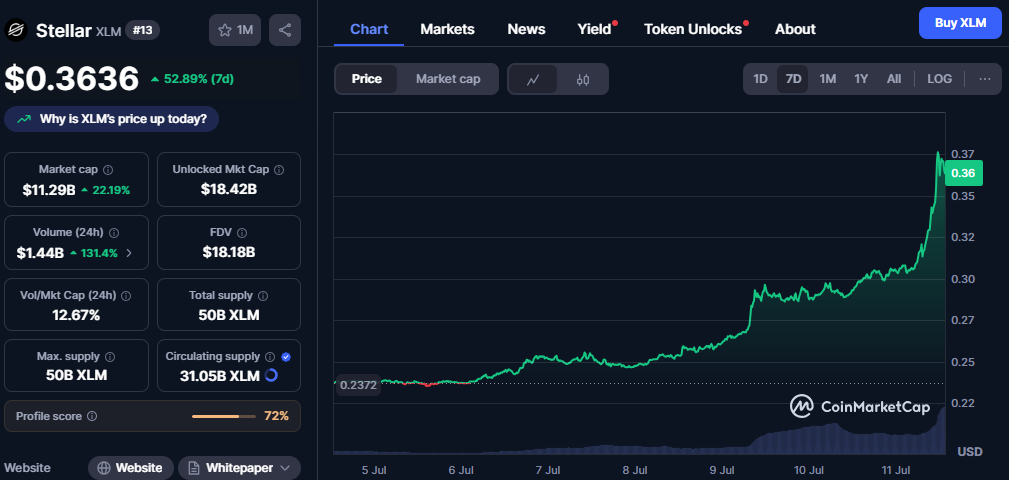
Task: Set chart range to 1D
Action: tap(760, 78)
